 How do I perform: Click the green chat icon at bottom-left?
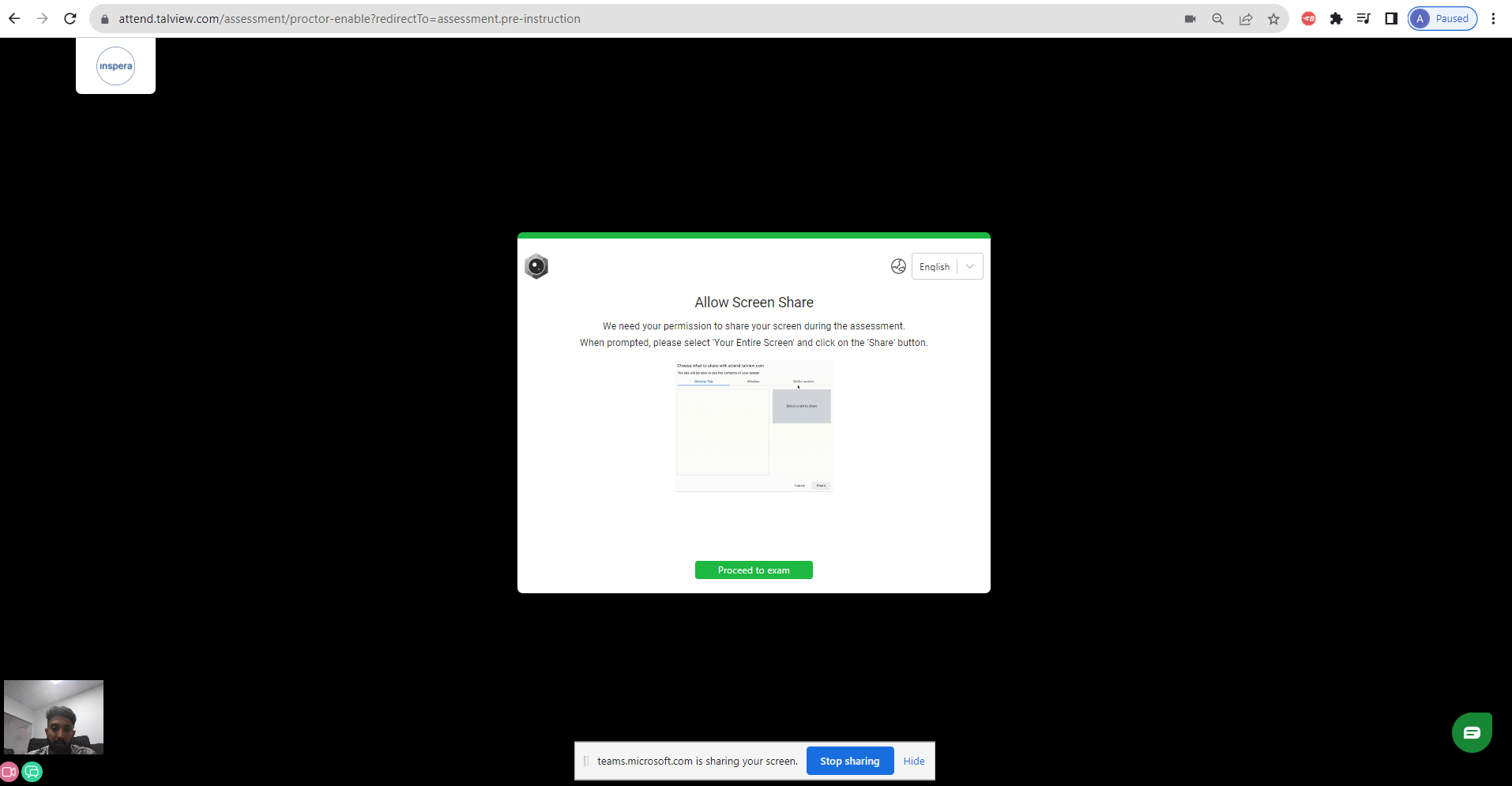click(32, 772)
